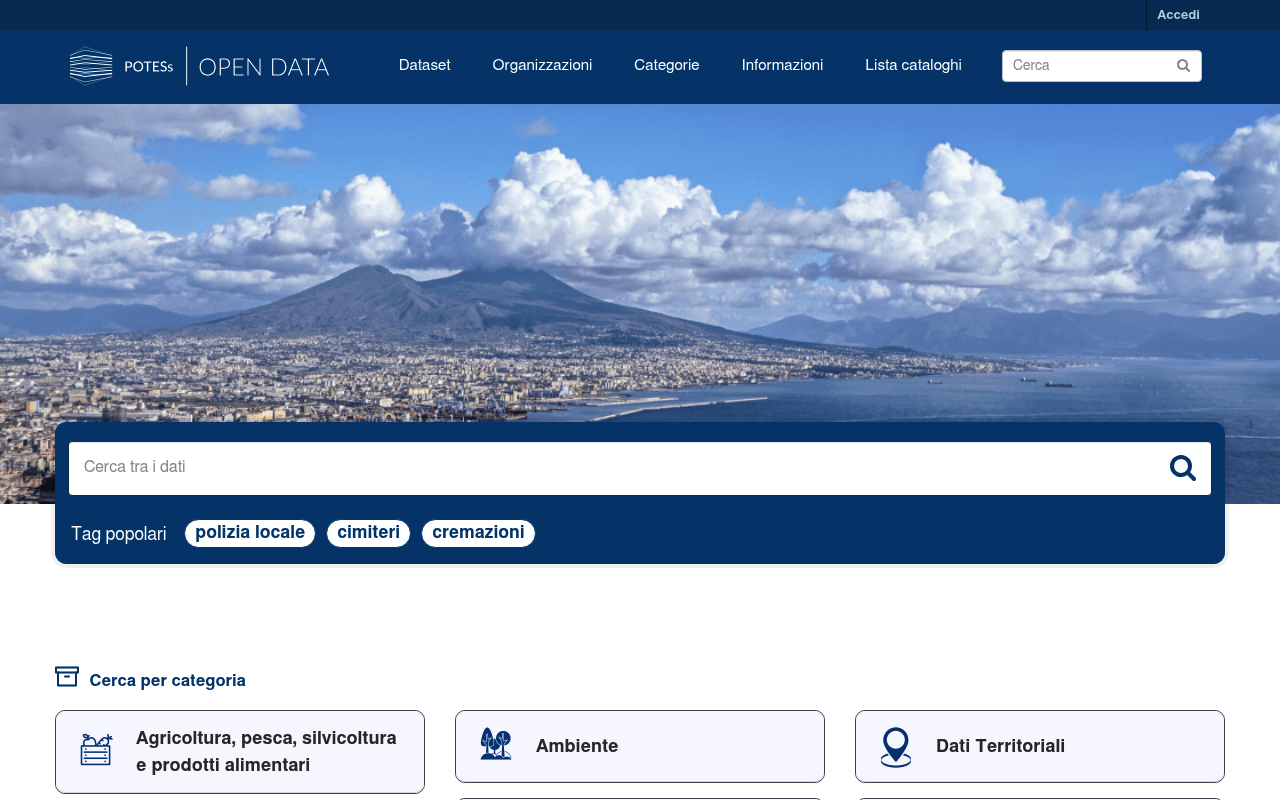Open the Agricoltura, pesca, silvicoltura category card

pos(240,752)
